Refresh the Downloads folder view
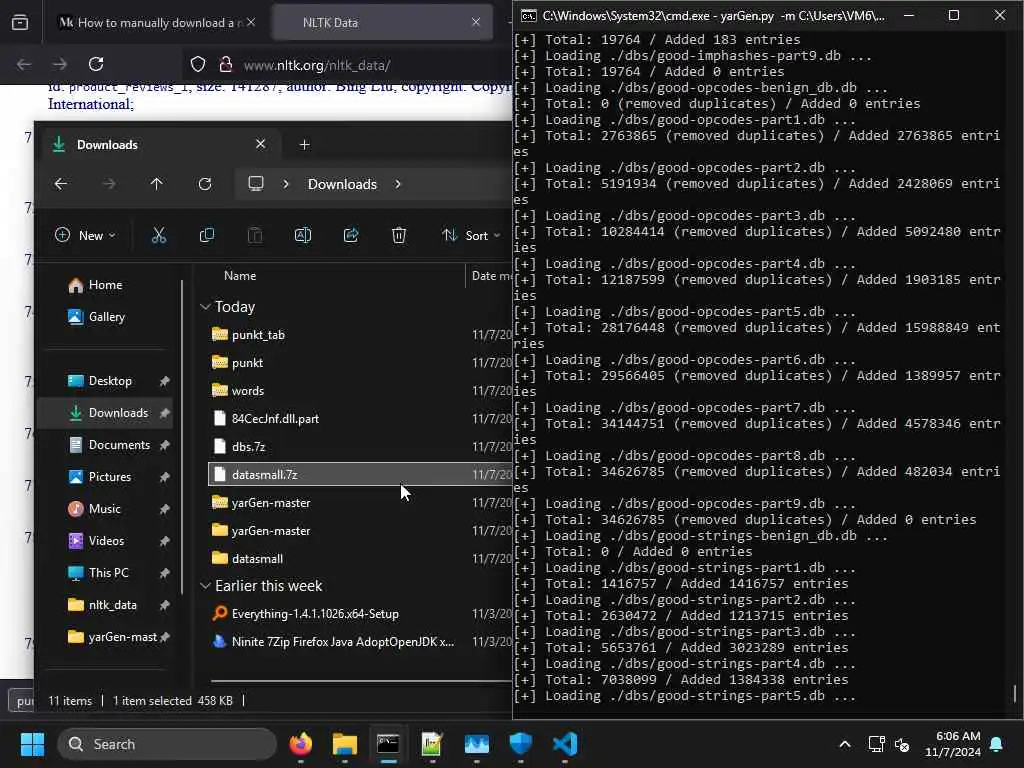 click(205, 184)
